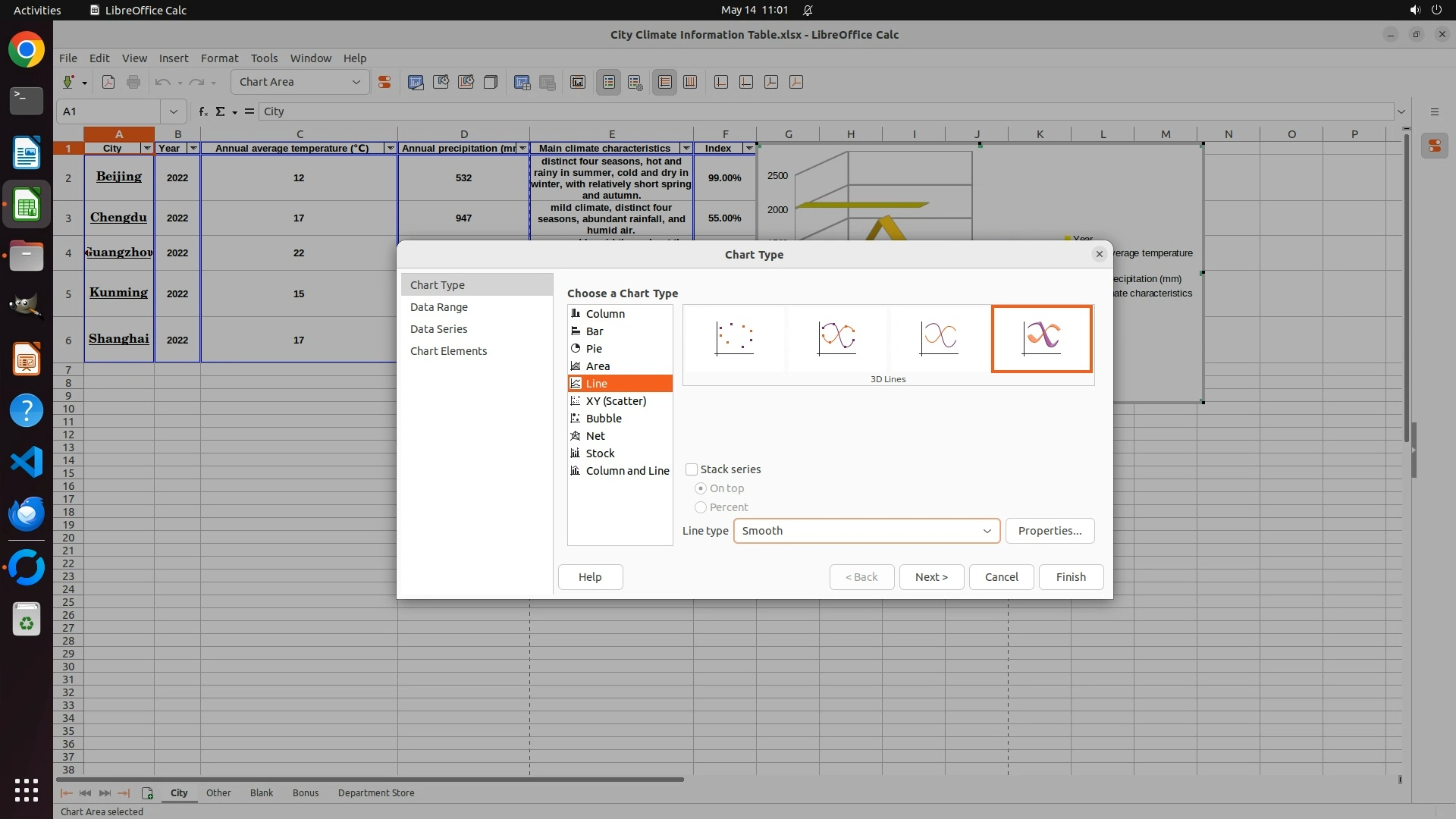The image size is (1456, 819).
Task: Open the Name Box dropdown arrow
Action: pos(174,111)
